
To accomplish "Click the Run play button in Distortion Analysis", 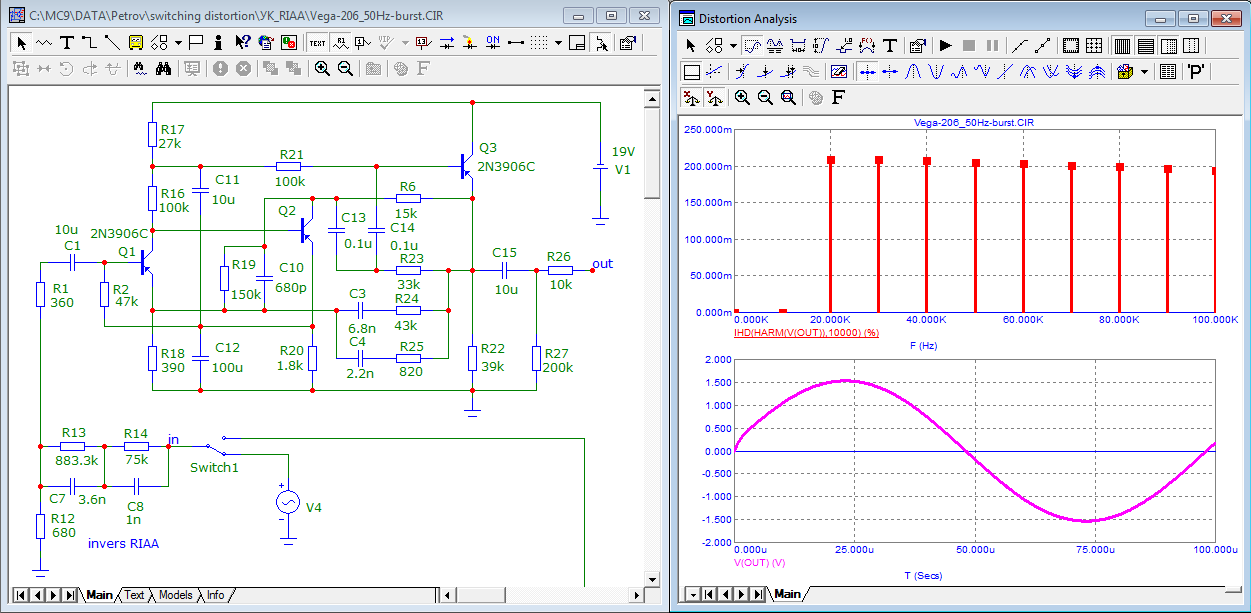I will pos(945,45).
